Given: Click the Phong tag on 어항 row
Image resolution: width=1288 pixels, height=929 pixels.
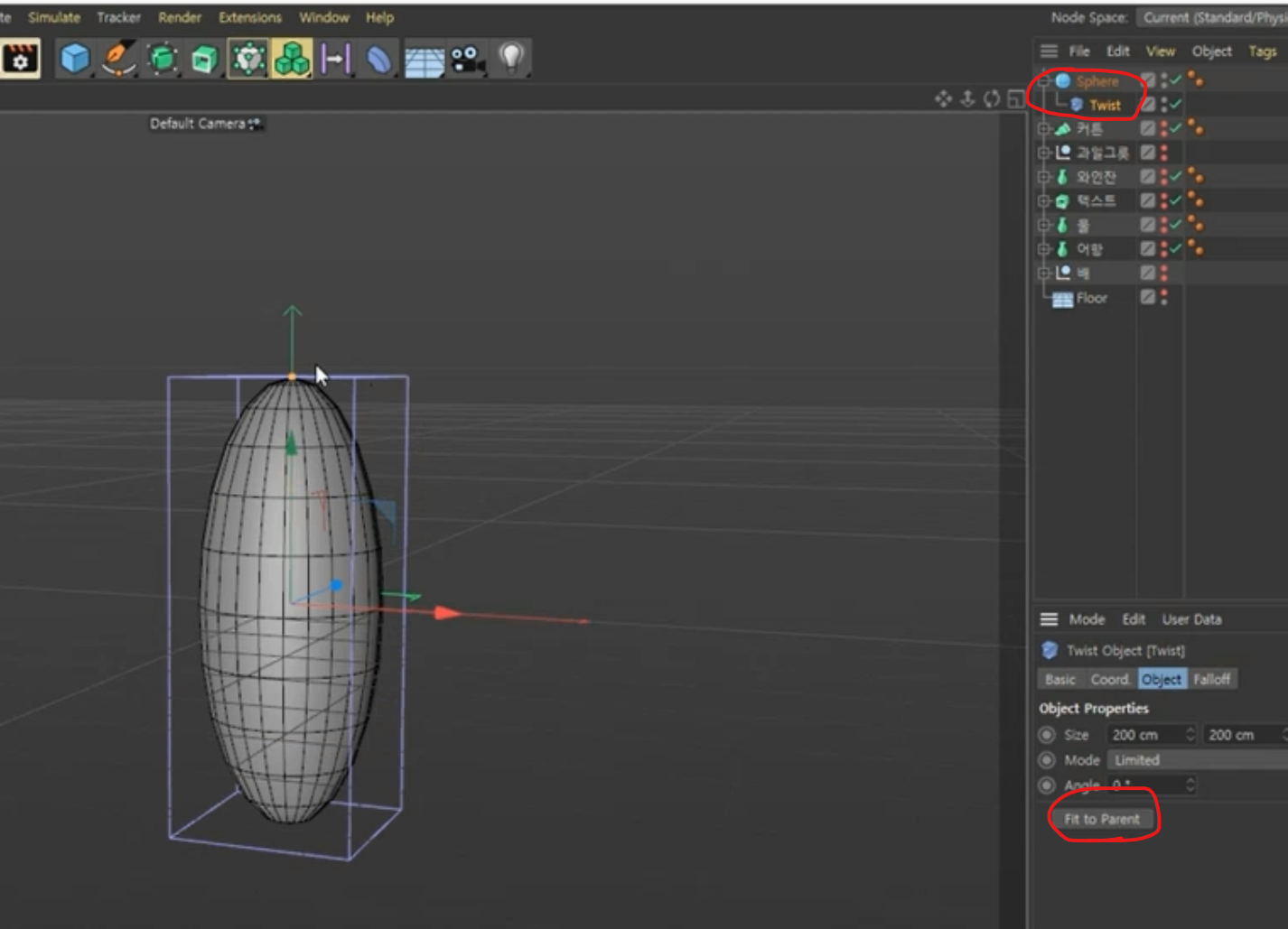Looking at the screenshot, I should [x=1195, y=248].
